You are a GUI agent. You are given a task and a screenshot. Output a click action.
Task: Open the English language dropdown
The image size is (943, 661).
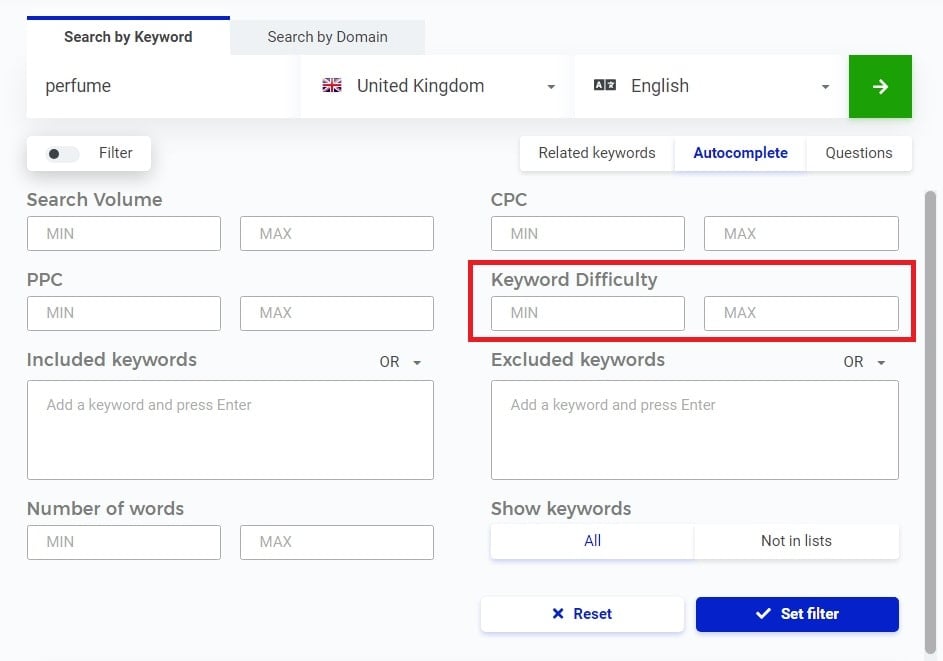pyautogui.click(x=825, y=86)
